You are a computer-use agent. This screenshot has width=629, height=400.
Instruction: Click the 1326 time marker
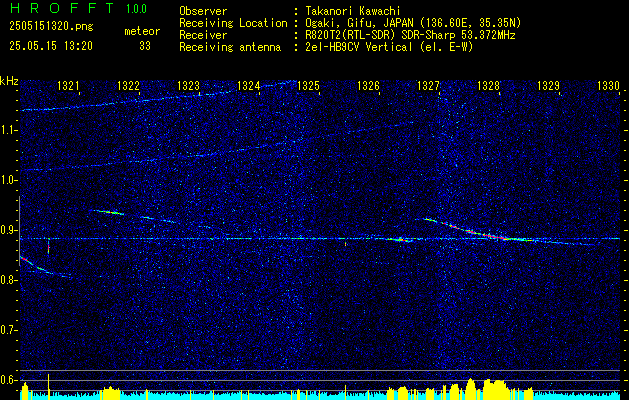pyautogui.click(x=368, y=85)
